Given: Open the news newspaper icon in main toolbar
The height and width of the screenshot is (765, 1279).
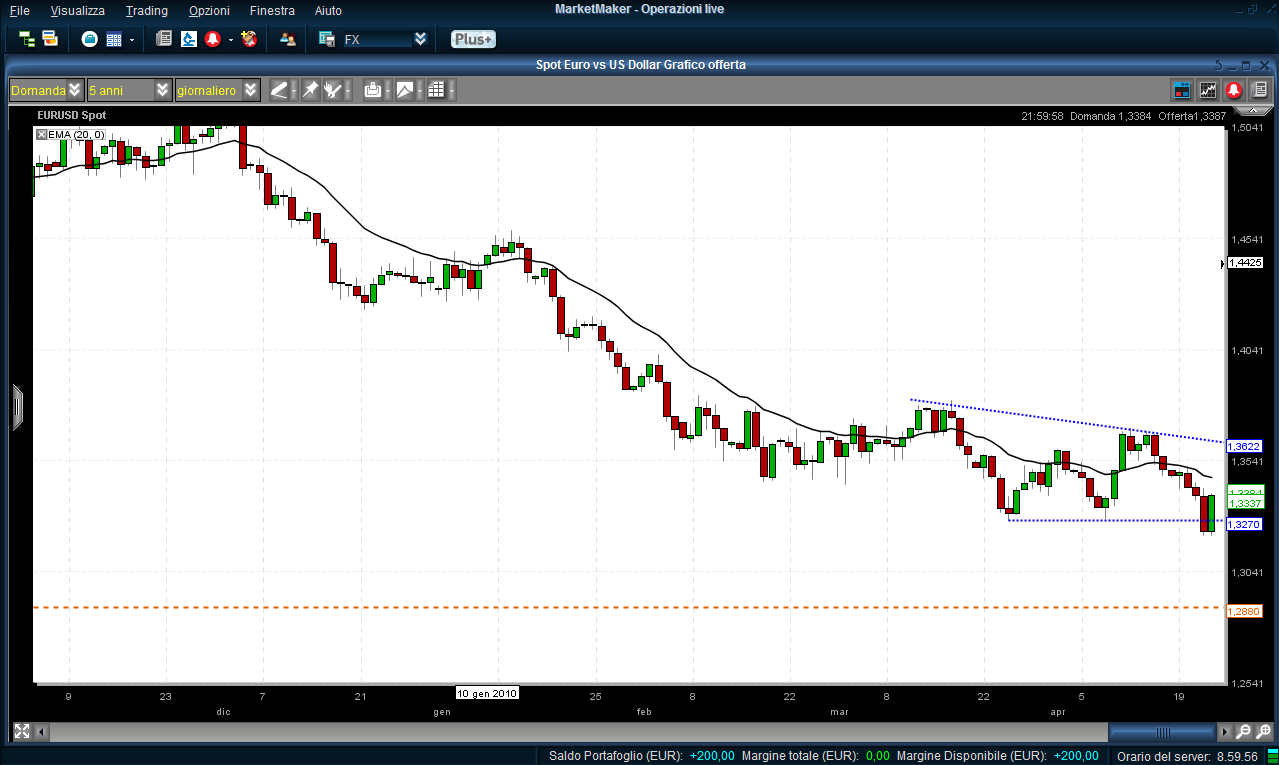Looking at the screenshot, I should click(164, 39).
